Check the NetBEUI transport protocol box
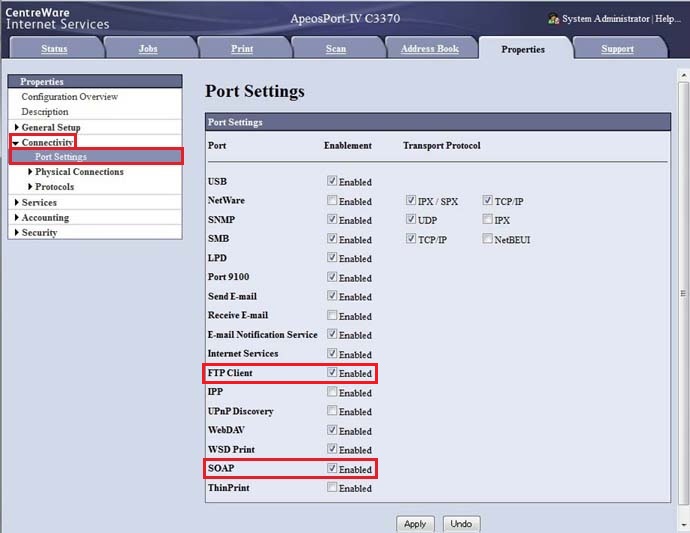The height and width of the screenshot is (533, 690). click(487, 239)
